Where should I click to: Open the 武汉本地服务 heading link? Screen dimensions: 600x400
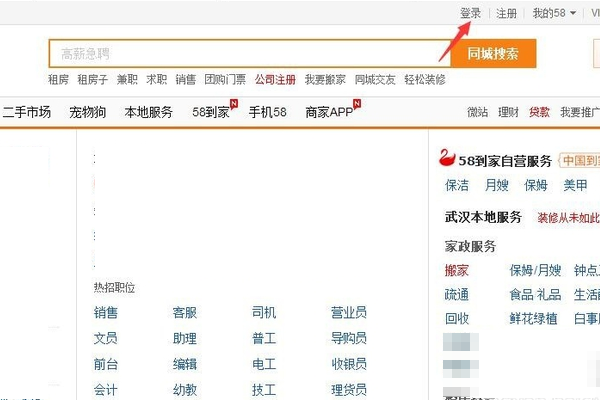483,217
